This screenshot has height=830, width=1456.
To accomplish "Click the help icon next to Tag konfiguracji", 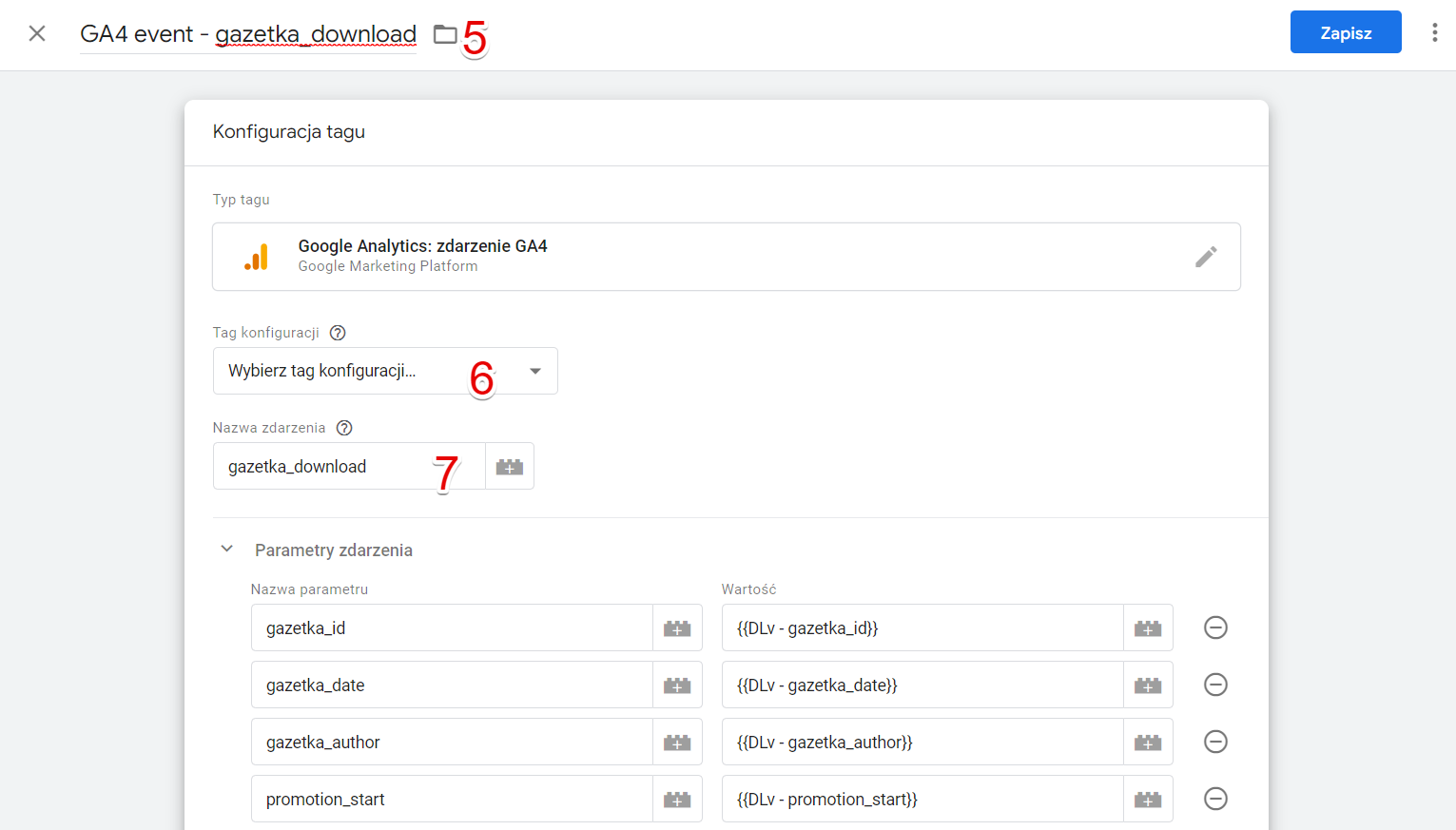I will pyautogui.click(x=338, y=333).
